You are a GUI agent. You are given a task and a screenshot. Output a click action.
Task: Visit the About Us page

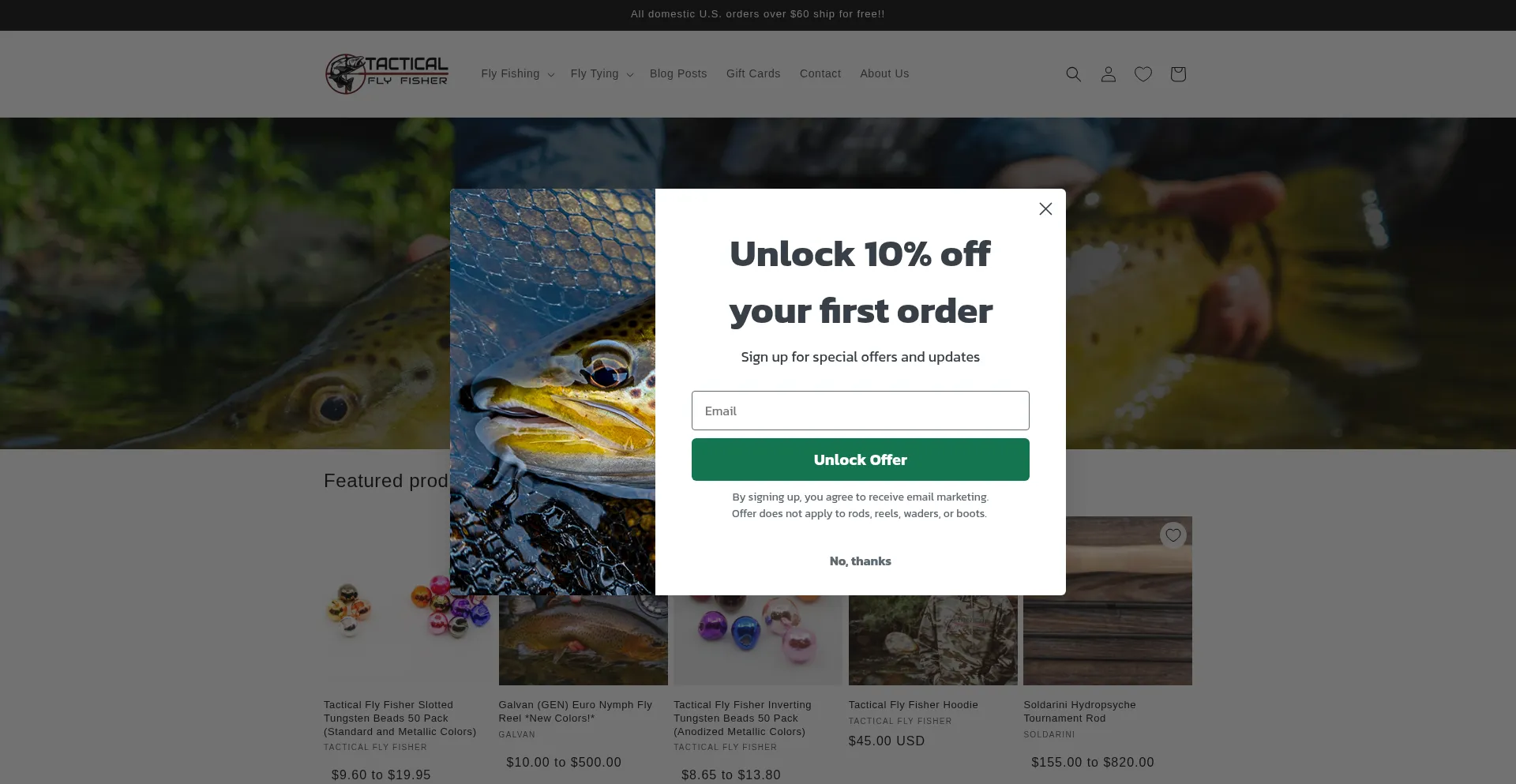[x=884, y=73]
